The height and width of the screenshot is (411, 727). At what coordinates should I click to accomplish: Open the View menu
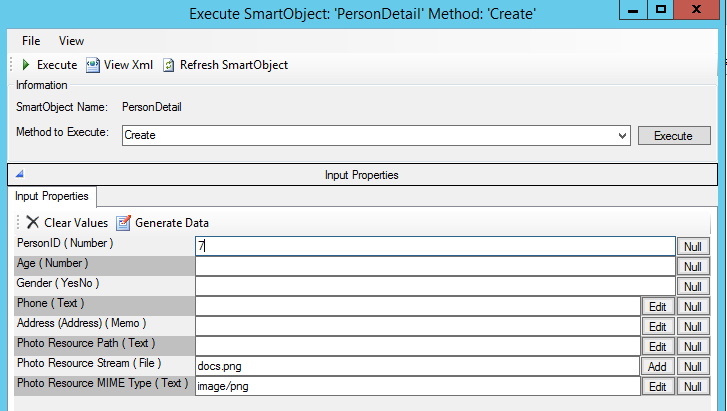pos(71,41)
